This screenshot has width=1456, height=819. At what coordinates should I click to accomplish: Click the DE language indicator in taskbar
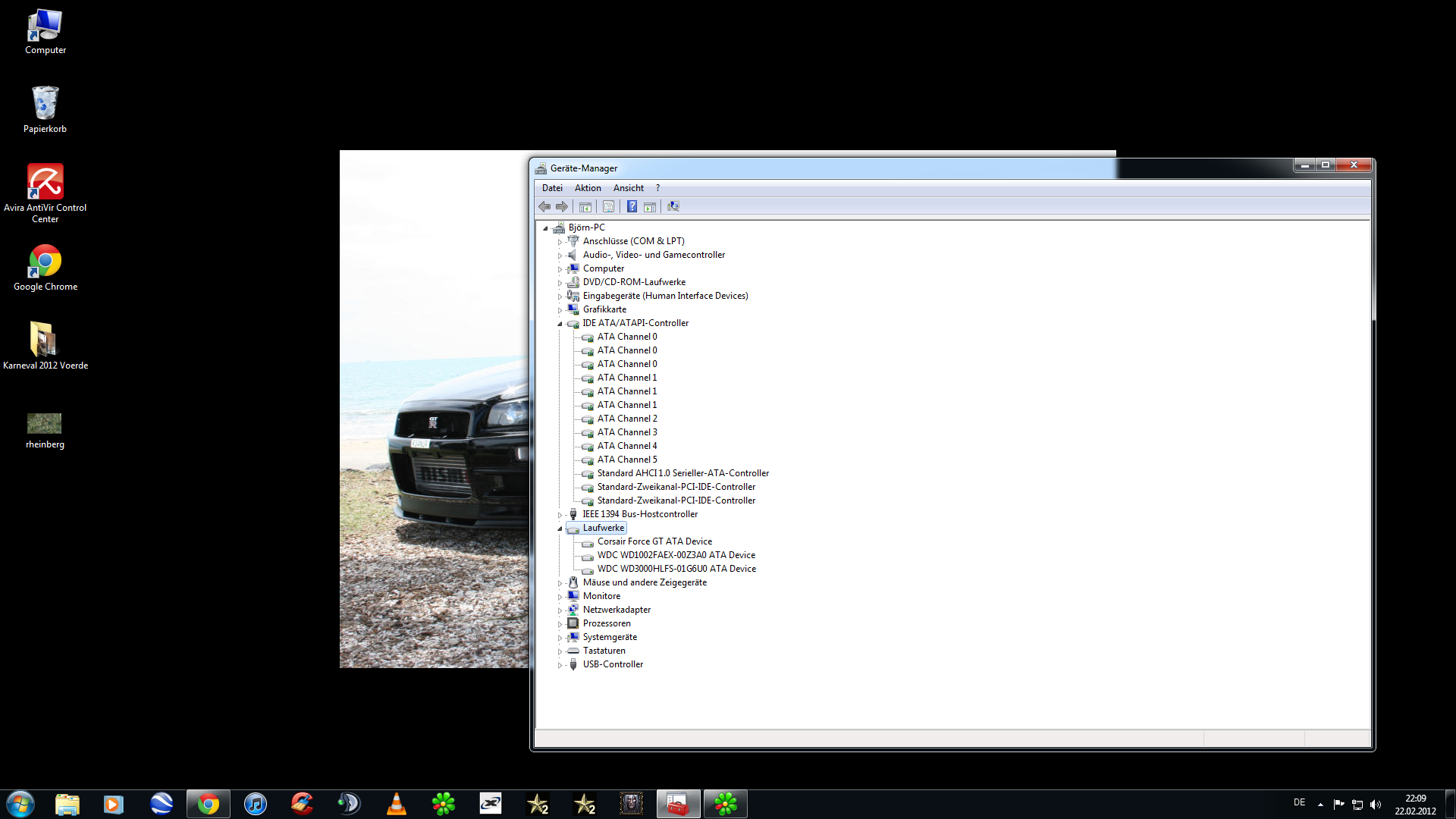pos(1299,802)
